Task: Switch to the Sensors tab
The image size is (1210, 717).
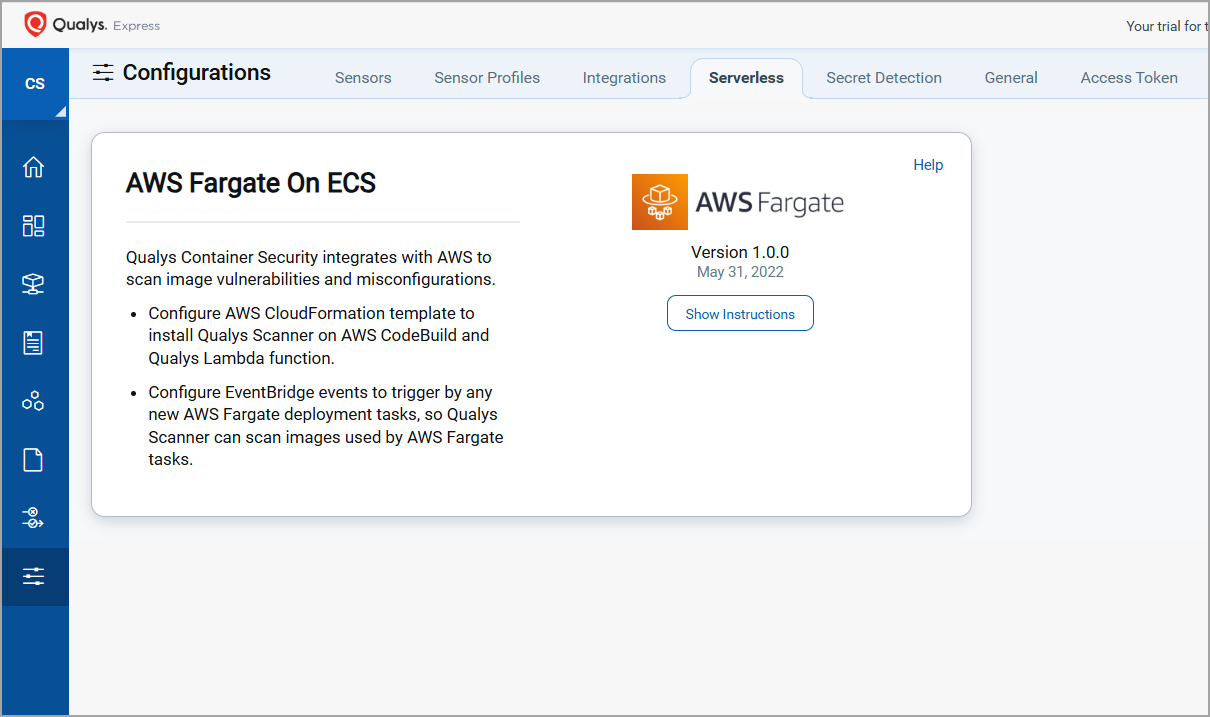Action: [363, 78]
